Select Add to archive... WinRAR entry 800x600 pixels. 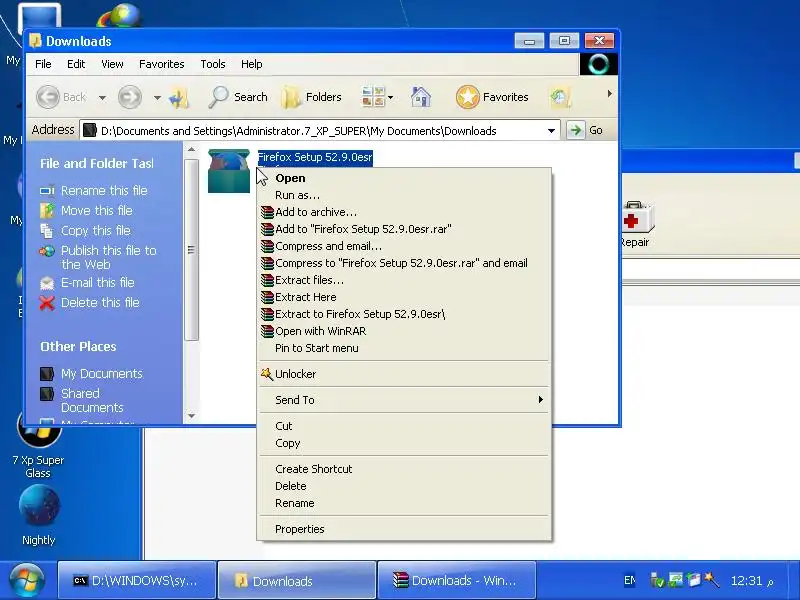pos(404,212)
